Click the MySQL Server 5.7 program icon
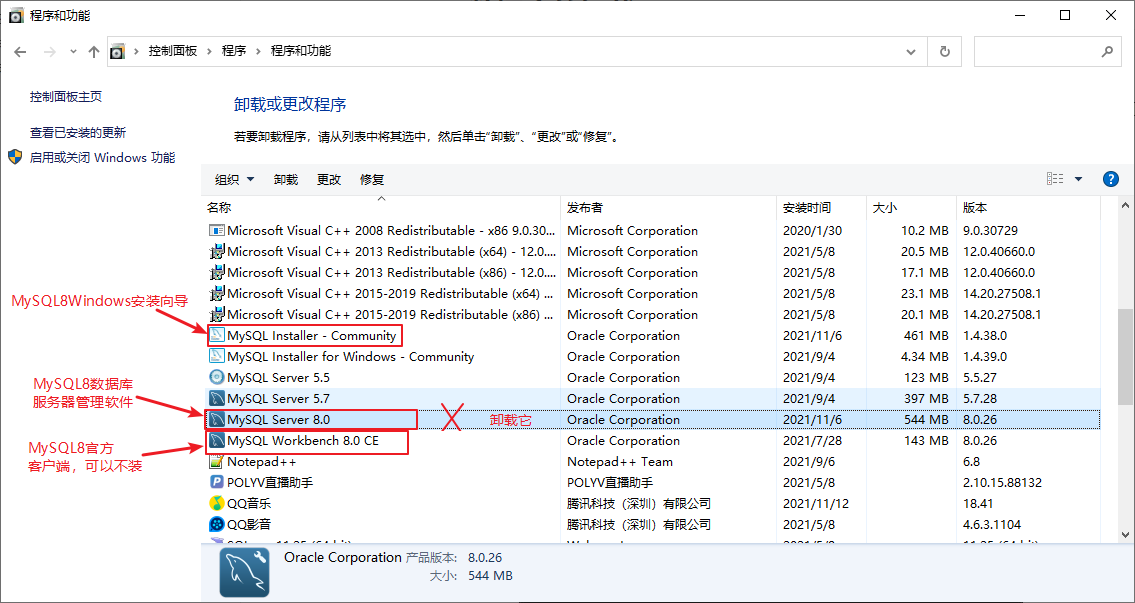The height and width of the screenshot is (603, 1135). pos(216,398)
